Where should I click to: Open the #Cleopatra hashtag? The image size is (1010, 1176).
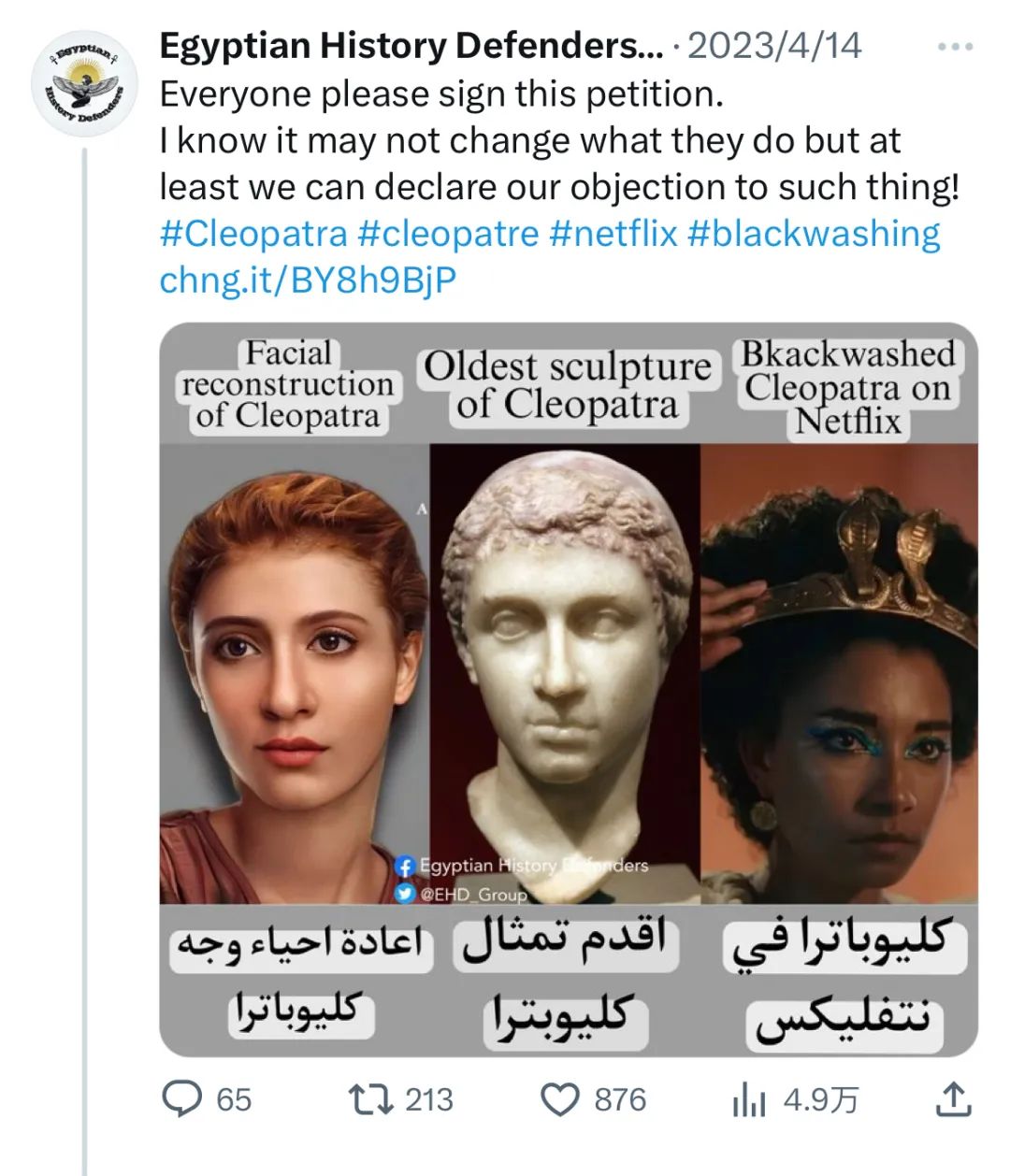click(252, 233)
